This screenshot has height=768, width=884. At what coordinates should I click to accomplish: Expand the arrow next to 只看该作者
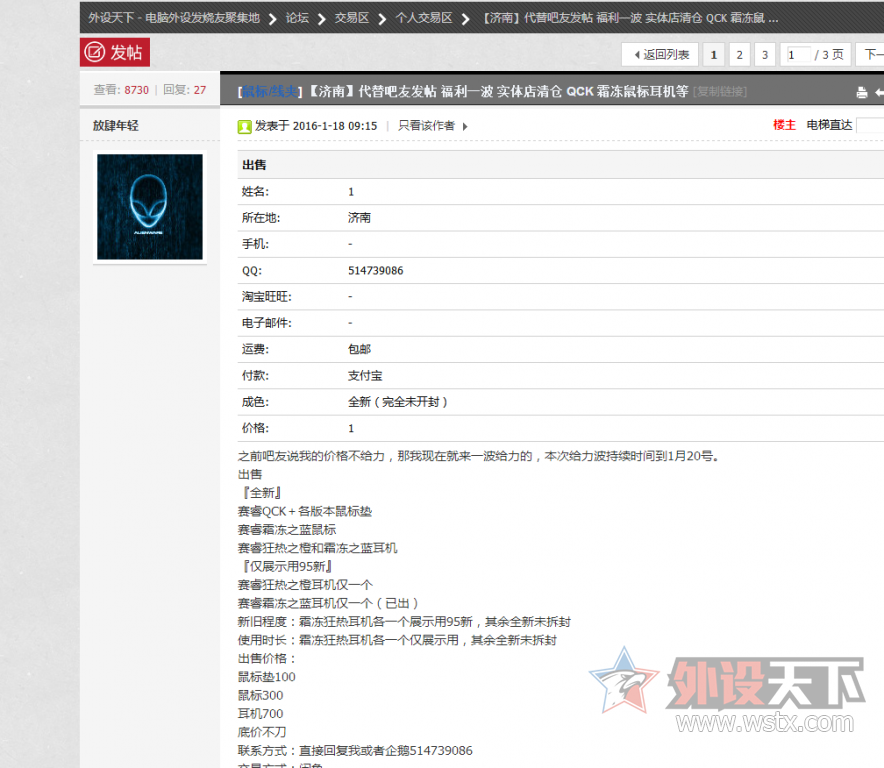click(x=465, y=126)
